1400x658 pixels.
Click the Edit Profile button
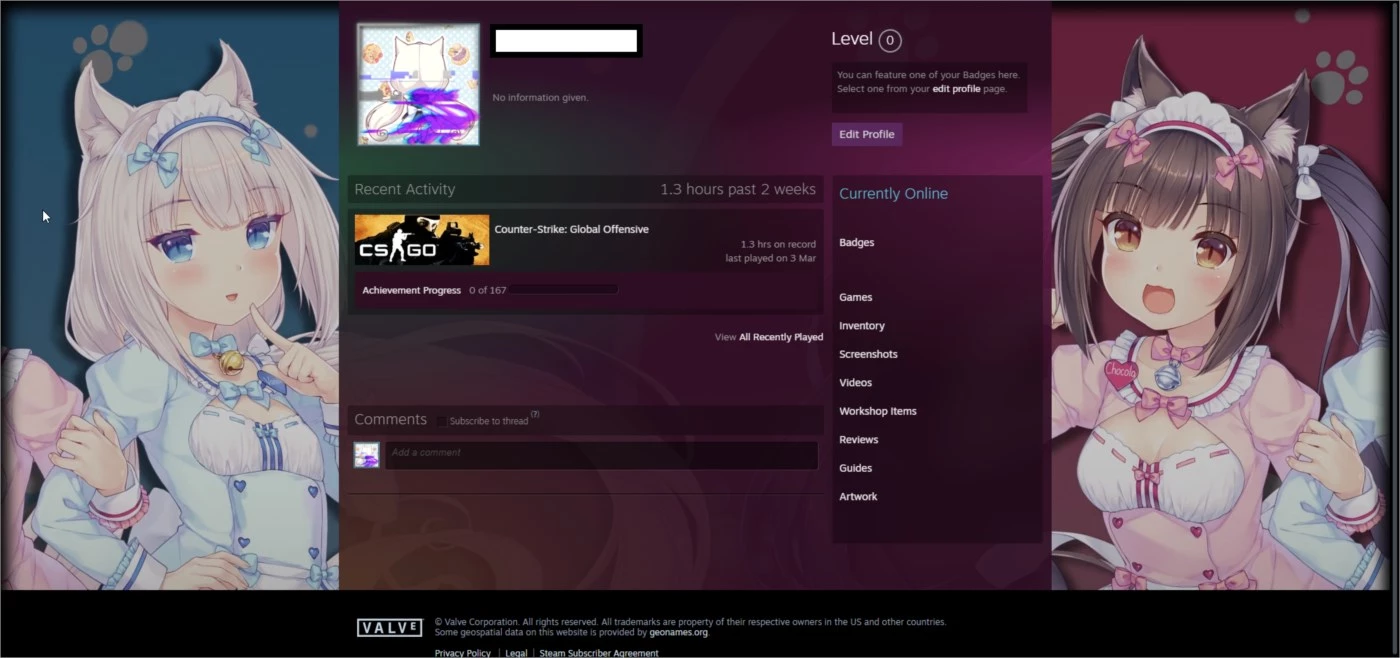pyautogui.click(x=867, y=135)
